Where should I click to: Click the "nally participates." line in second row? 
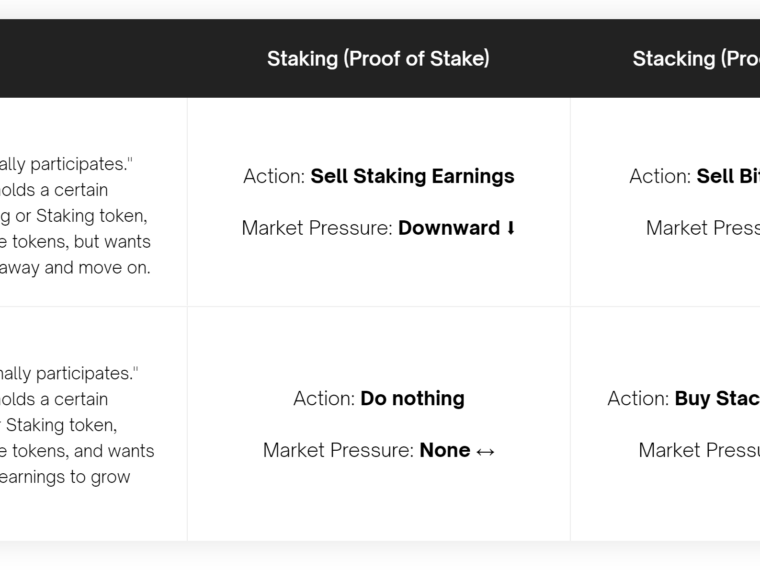[69, 373]
